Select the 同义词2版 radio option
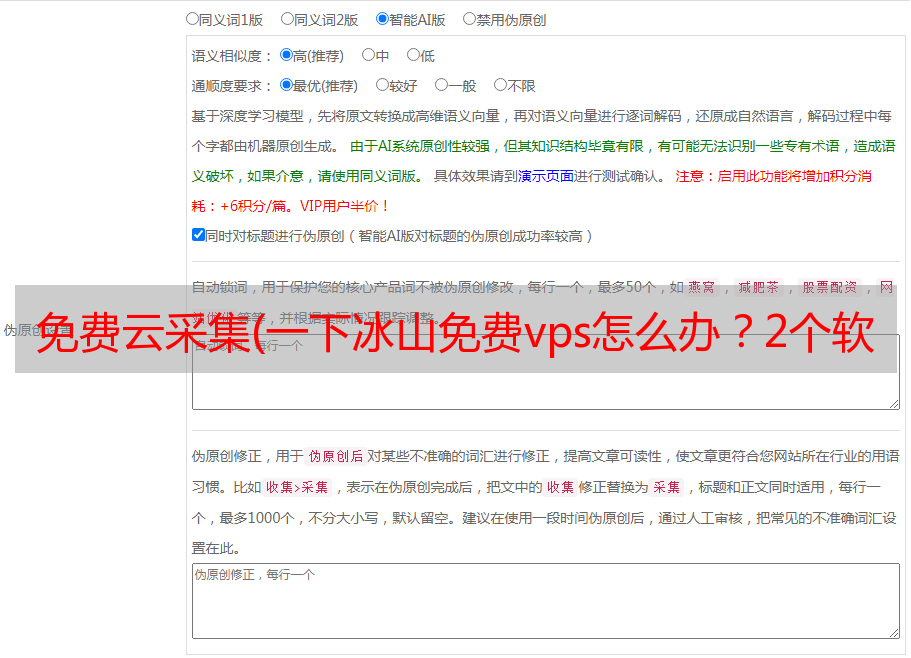The image size is (911, 658). [x=287, y=19]
